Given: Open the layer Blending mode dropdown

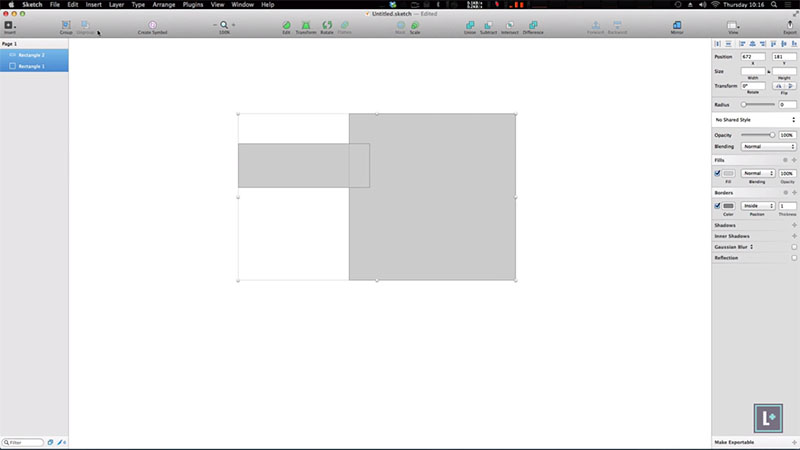Looking at the screenshot, I should click(768, 146).
